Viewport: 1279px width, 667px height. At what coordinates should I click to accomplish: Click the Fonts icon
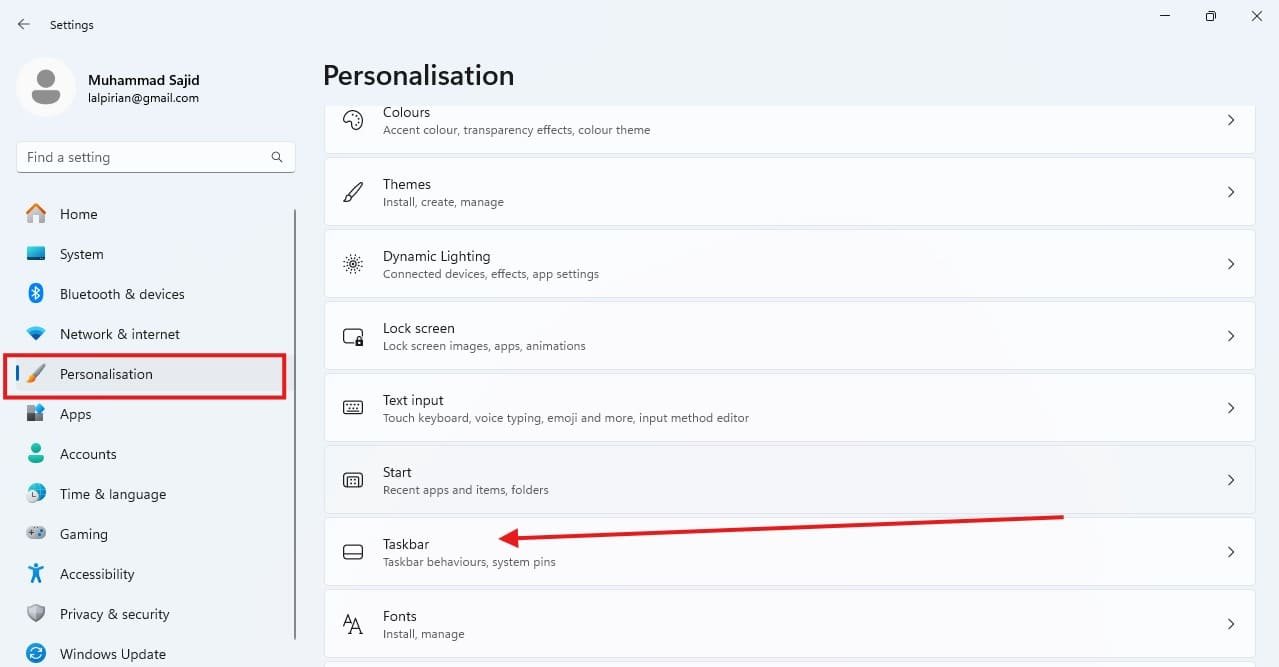coord(352,623)
